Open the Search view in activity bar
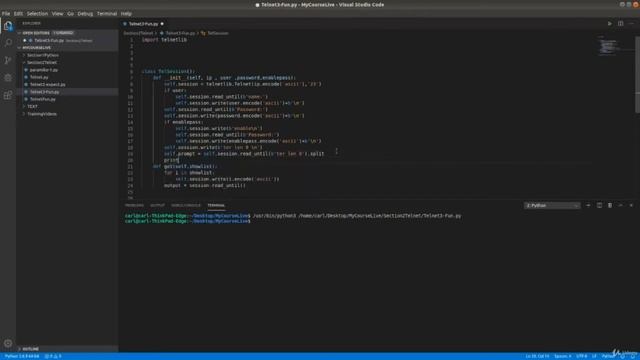The image size is (640, 360). [x=8, y=42]
